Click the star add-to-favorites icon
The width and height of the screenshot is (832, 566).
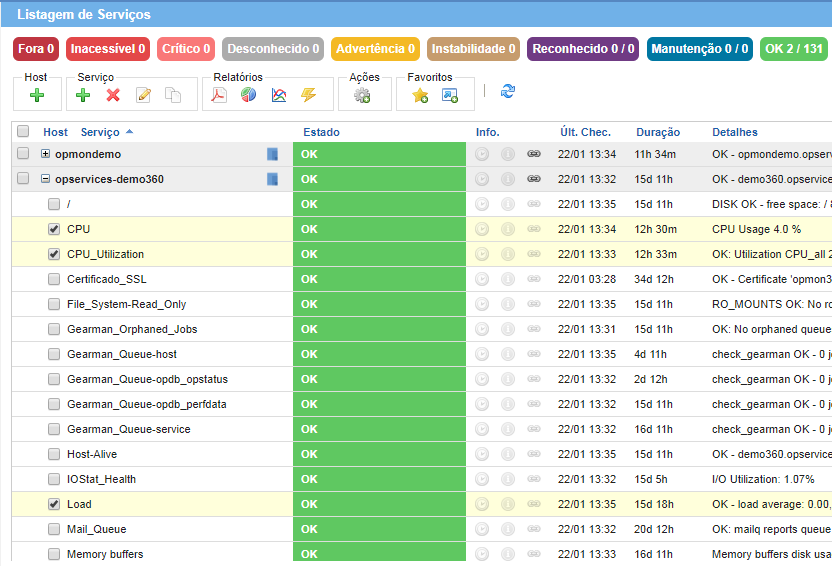pos(420,95)
